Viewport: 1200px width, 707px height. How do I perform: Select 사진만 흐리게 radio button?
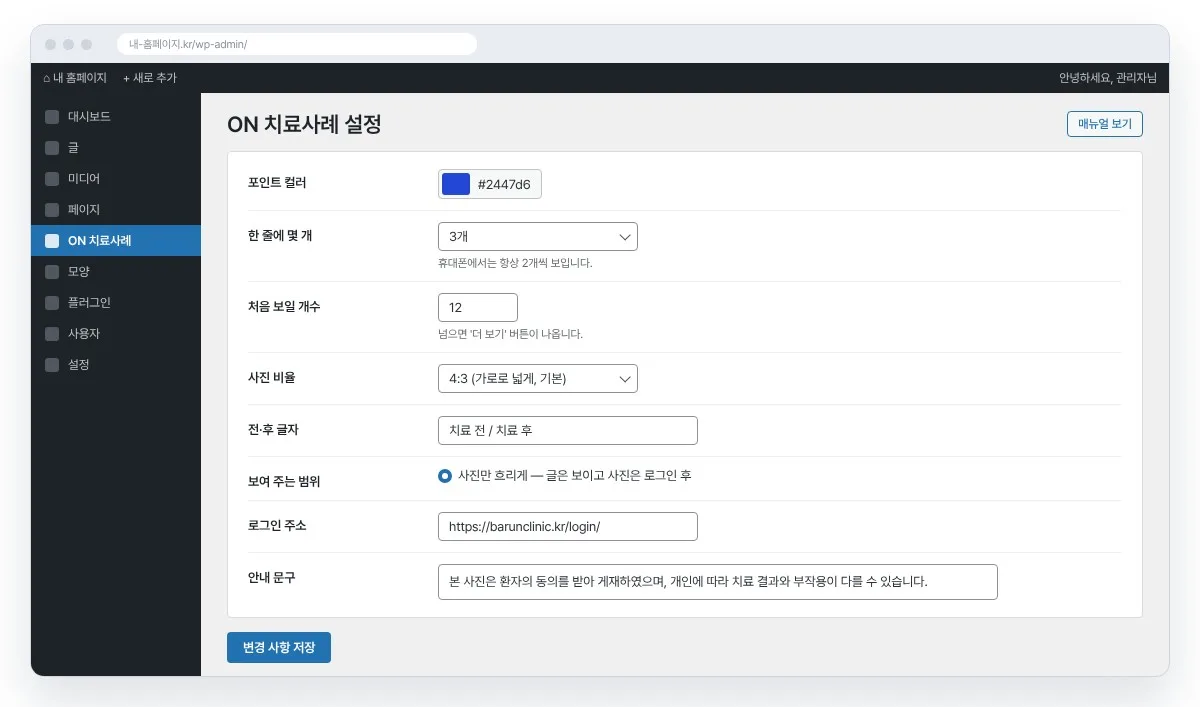[445, 476]
